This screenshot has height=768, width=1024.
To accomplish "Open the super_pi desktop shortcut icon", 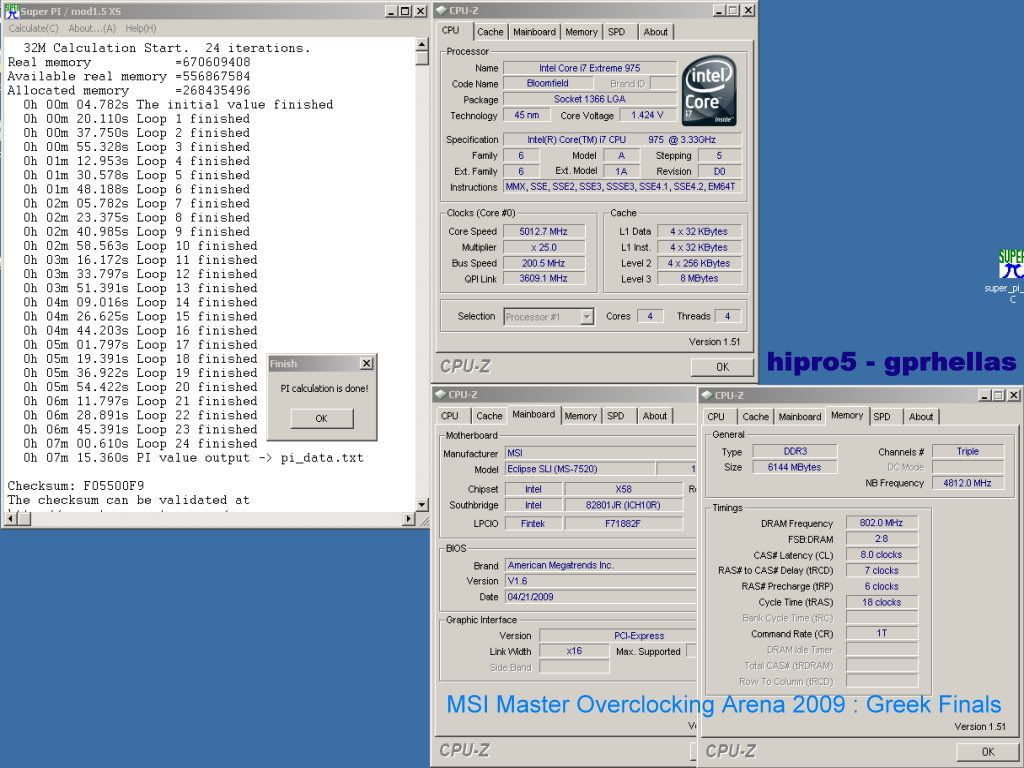I will click(1010, 266).
